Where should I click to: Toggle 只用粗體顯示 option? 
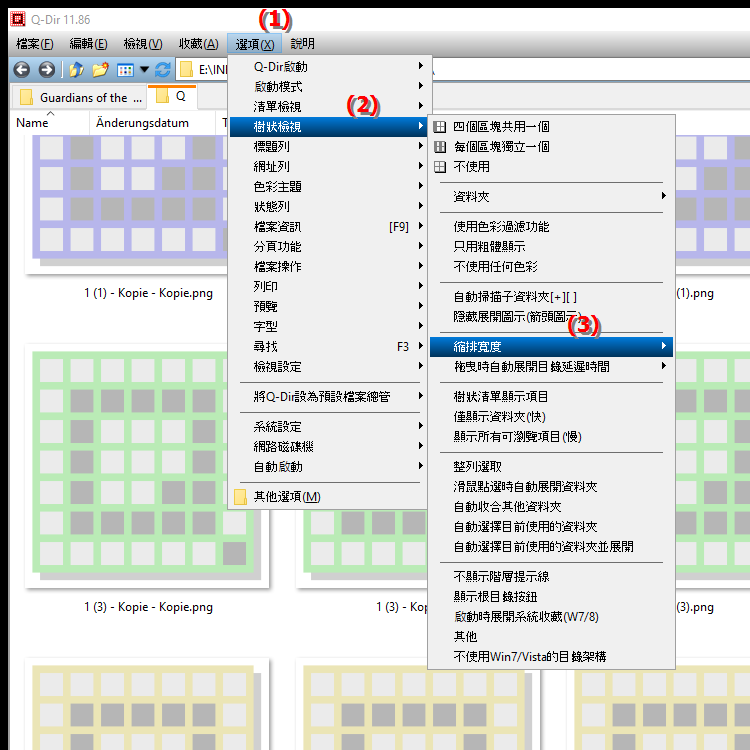[x=551, y=247]
